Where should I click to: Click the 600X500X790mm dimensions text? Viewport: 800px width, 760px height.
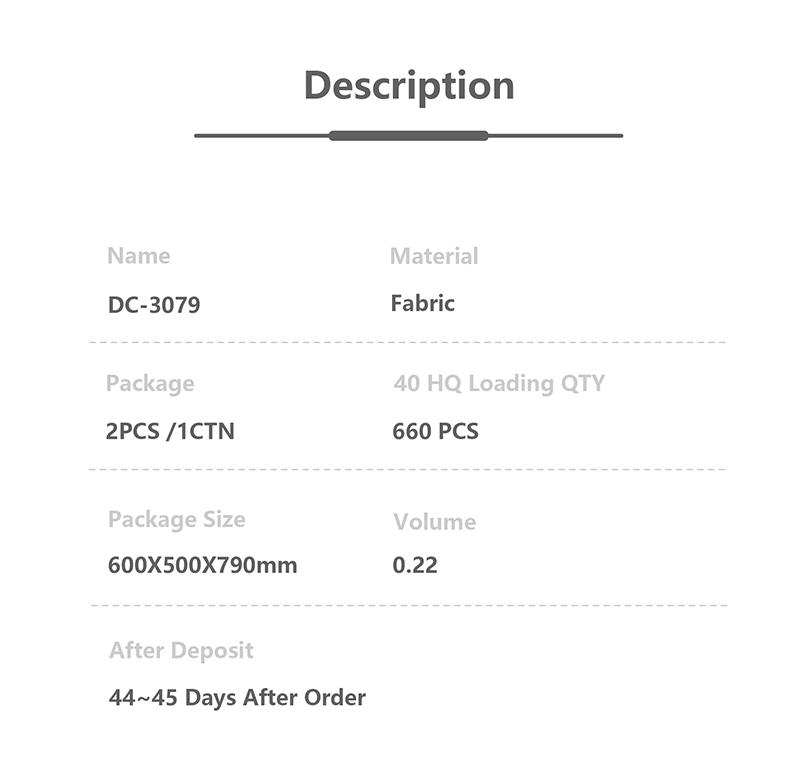203,566
